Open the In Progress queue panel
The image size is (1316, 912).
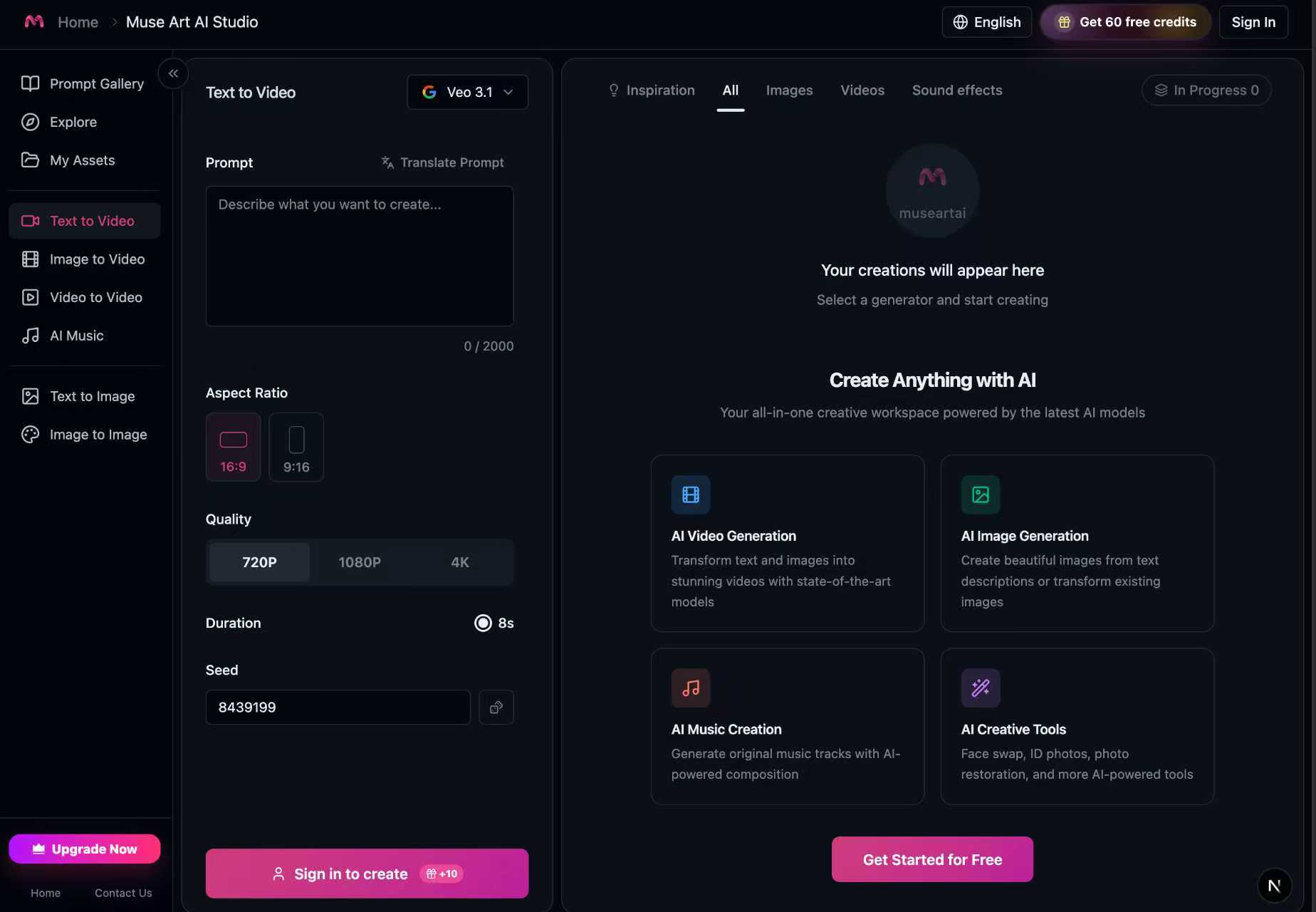pyautogui.click(x=1206, y=90)
